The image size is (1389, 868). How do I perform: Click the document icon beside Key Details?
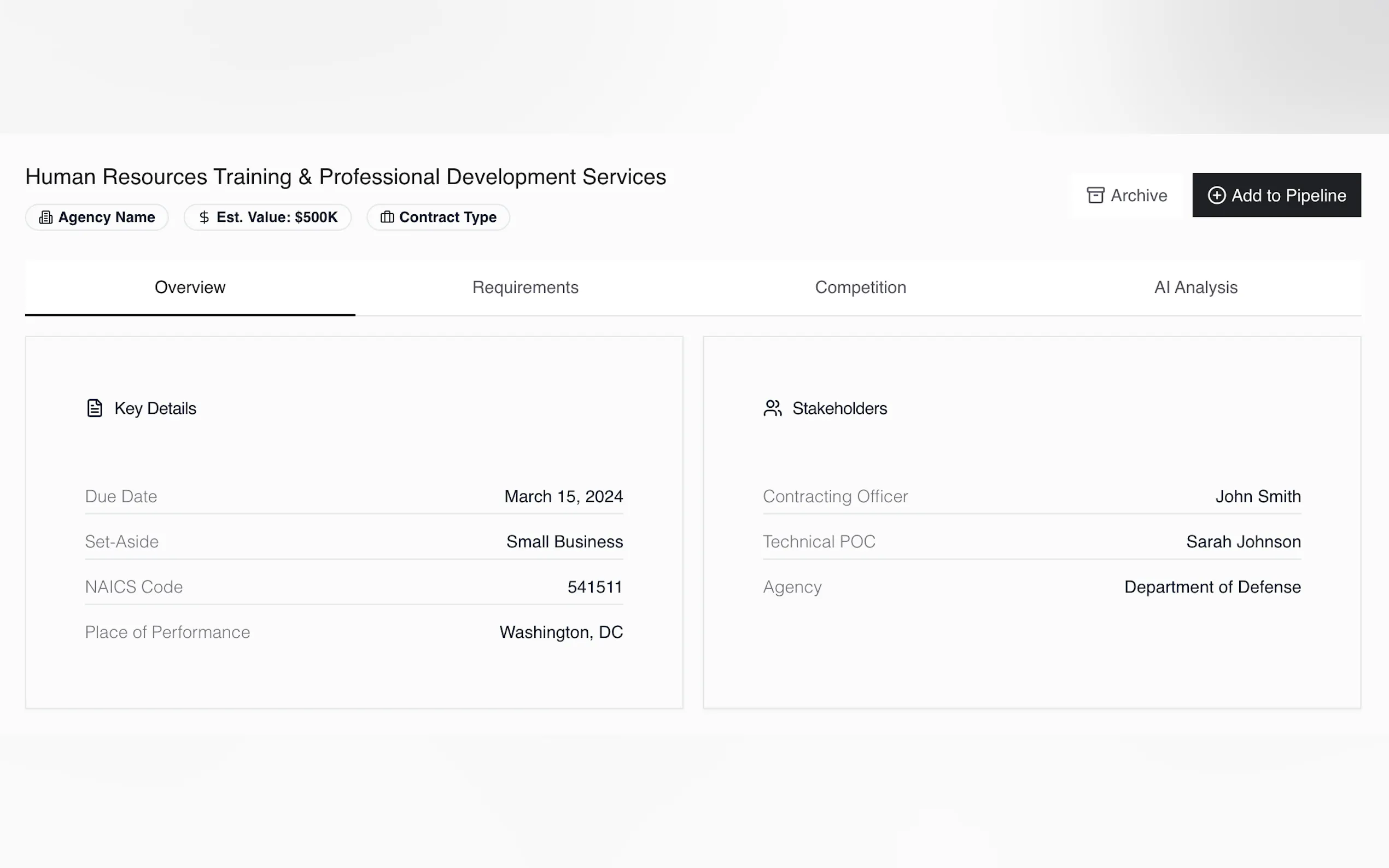click(95, 408)
